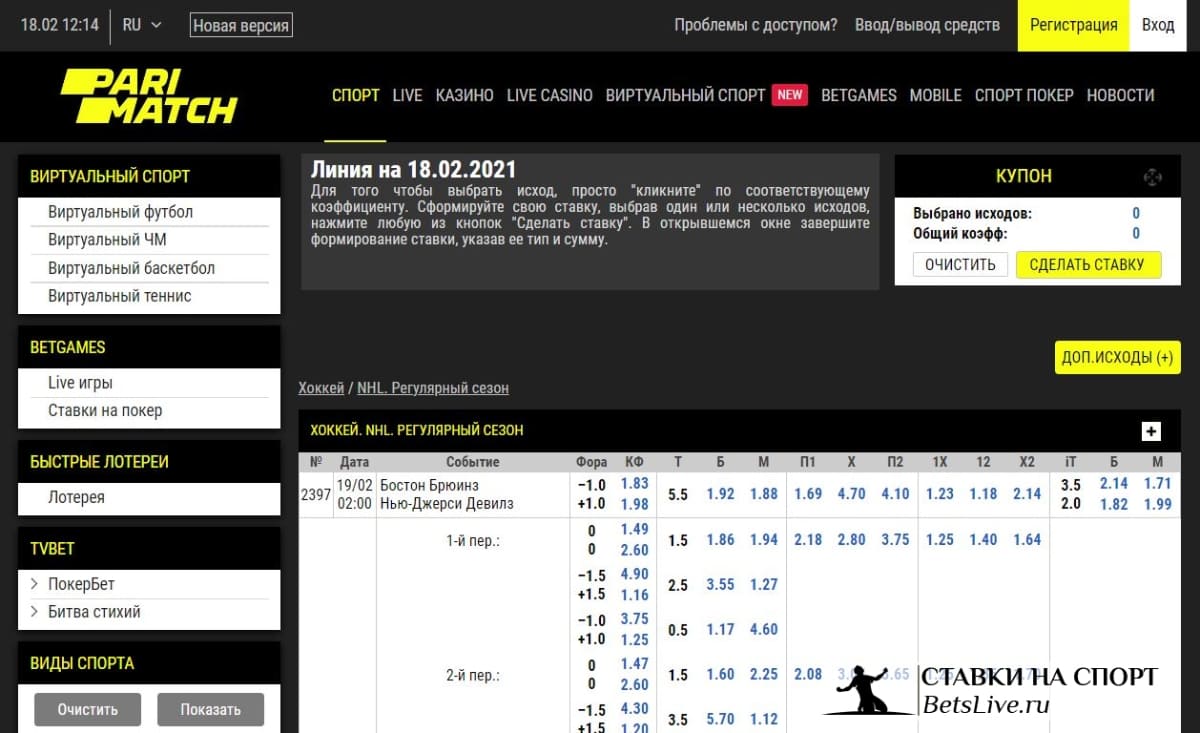Open the Проблемы с доступом? link
The image size is (1200, 733).
pyautogui.click(x=756, y=25)
